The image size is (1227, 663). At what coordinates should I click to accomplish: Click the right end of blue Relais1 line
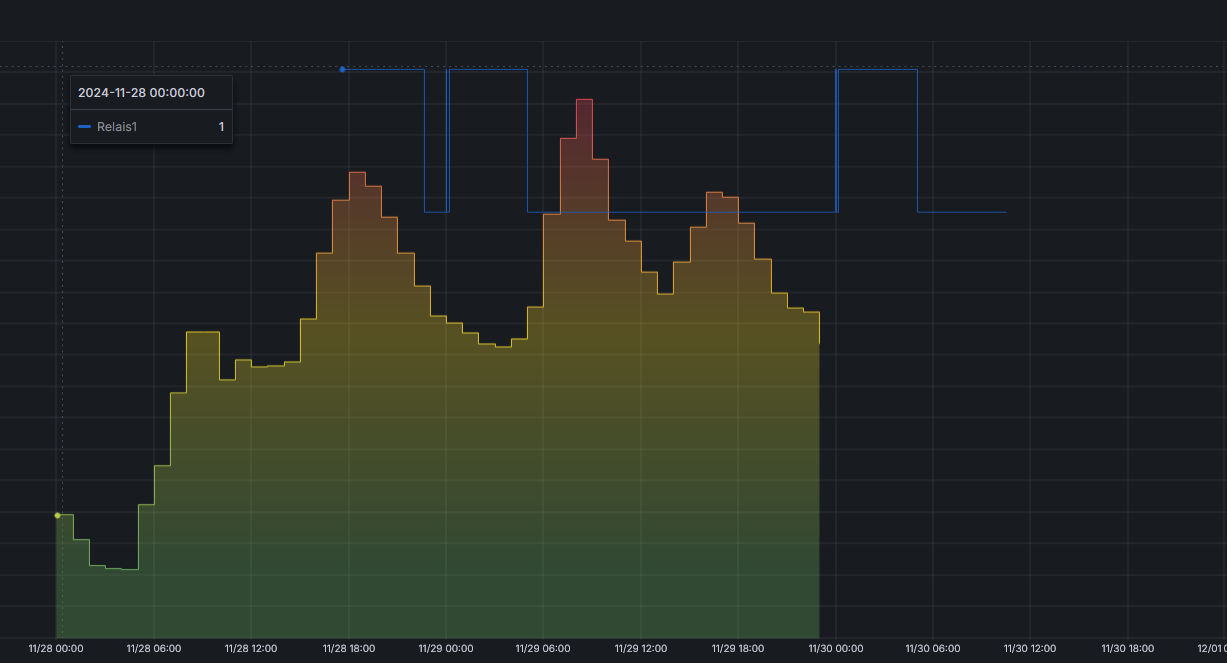coord(1004,212)
